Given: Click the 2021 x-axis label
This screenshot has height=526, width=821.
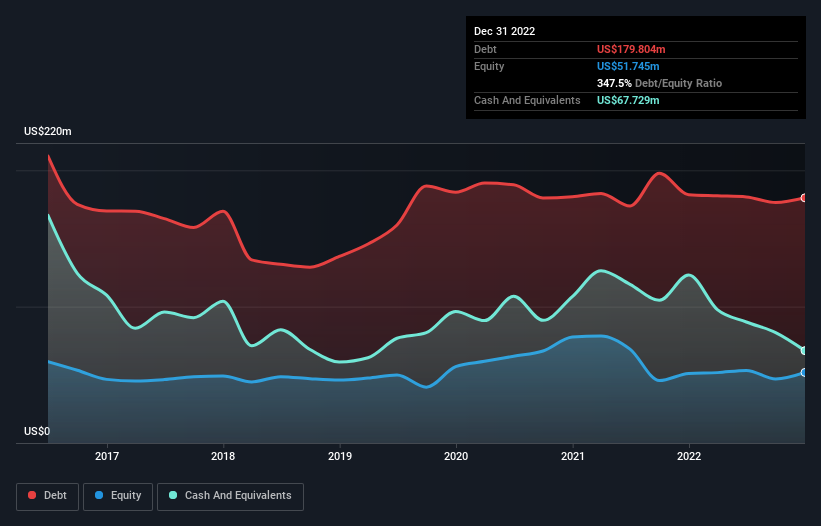Looking at the screenshot, I should point(573,456).
